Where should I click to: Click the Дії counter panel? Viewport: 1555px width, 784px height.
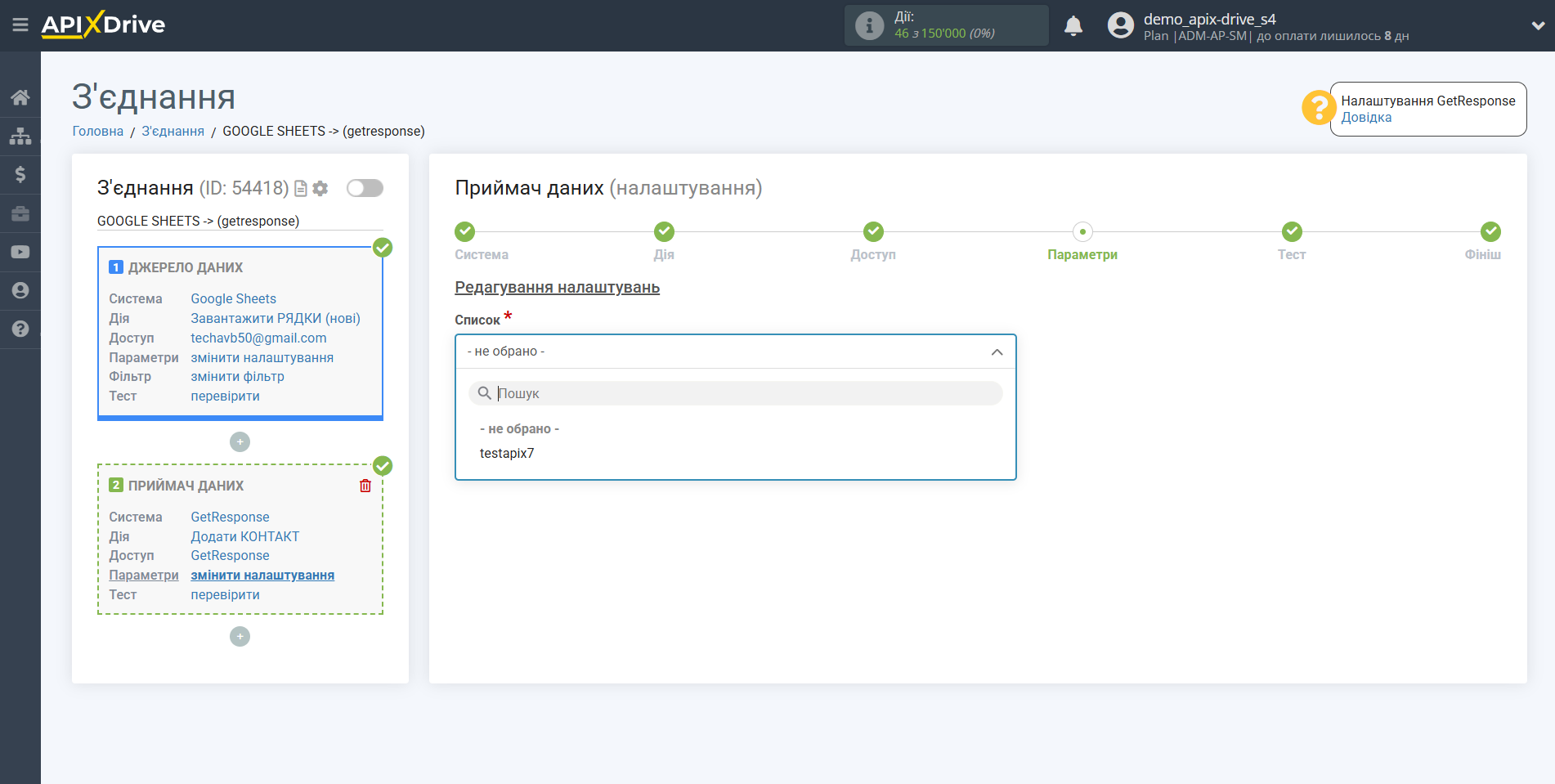point(947,25)
